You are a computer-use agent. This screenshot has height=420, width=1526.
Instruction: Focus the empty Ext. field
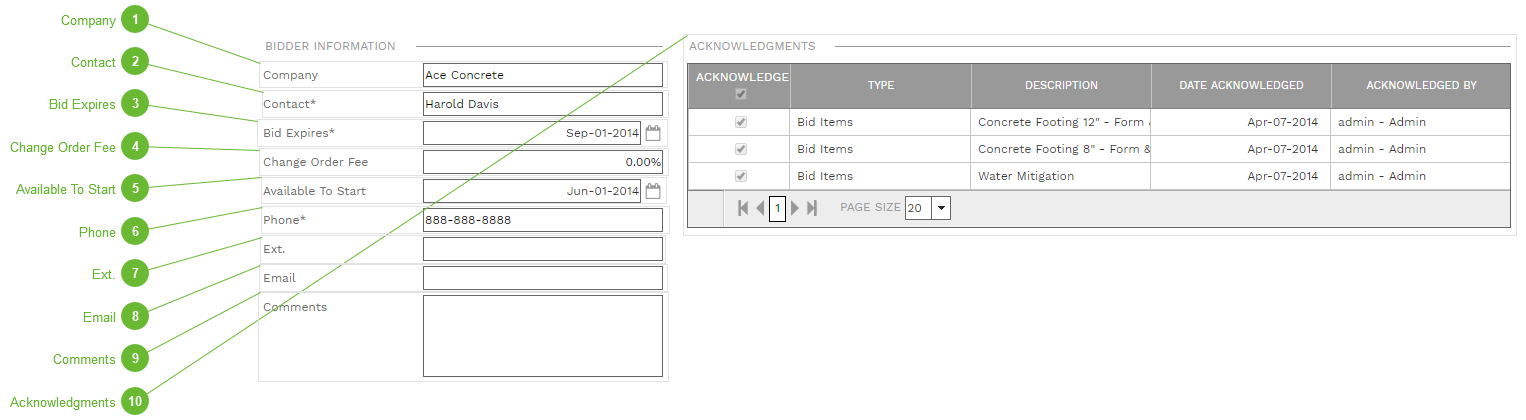coord(543,249)
